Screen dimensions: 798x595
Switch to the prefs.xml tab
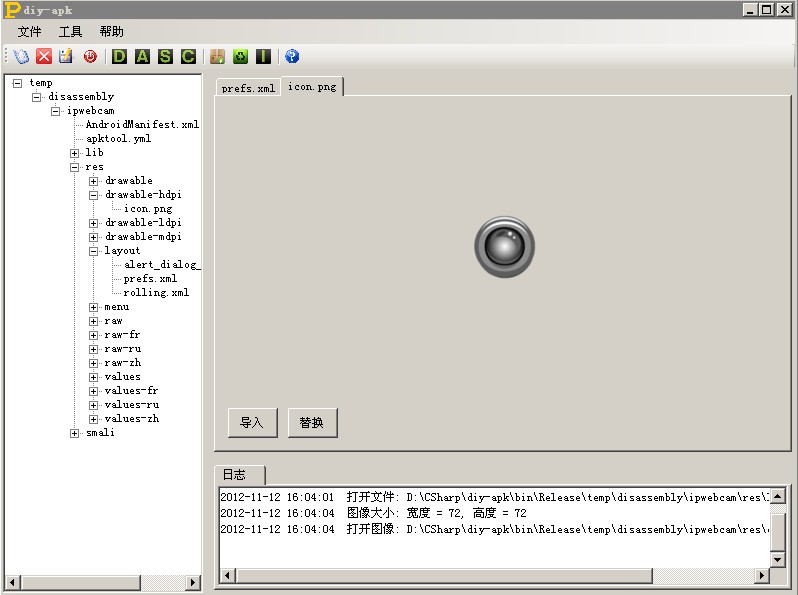(x=248, y=88)
